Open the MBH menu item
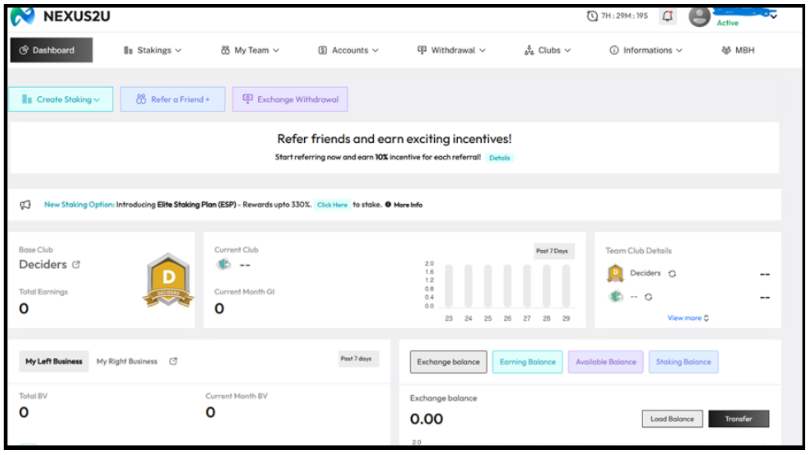Screen dimensions: 810x455 pos(738,50)
